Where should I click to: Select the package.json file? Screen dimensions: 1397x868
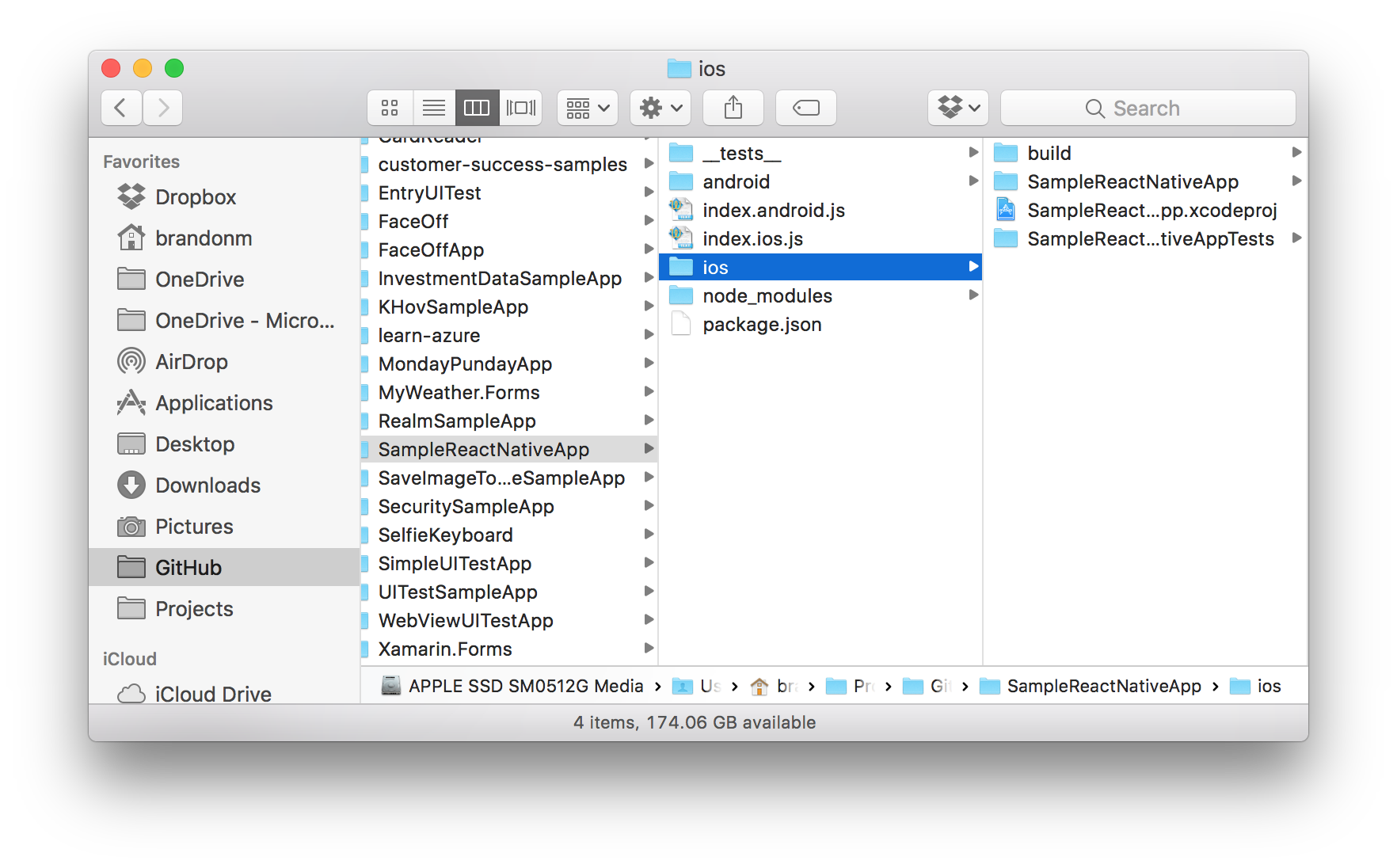820,324
